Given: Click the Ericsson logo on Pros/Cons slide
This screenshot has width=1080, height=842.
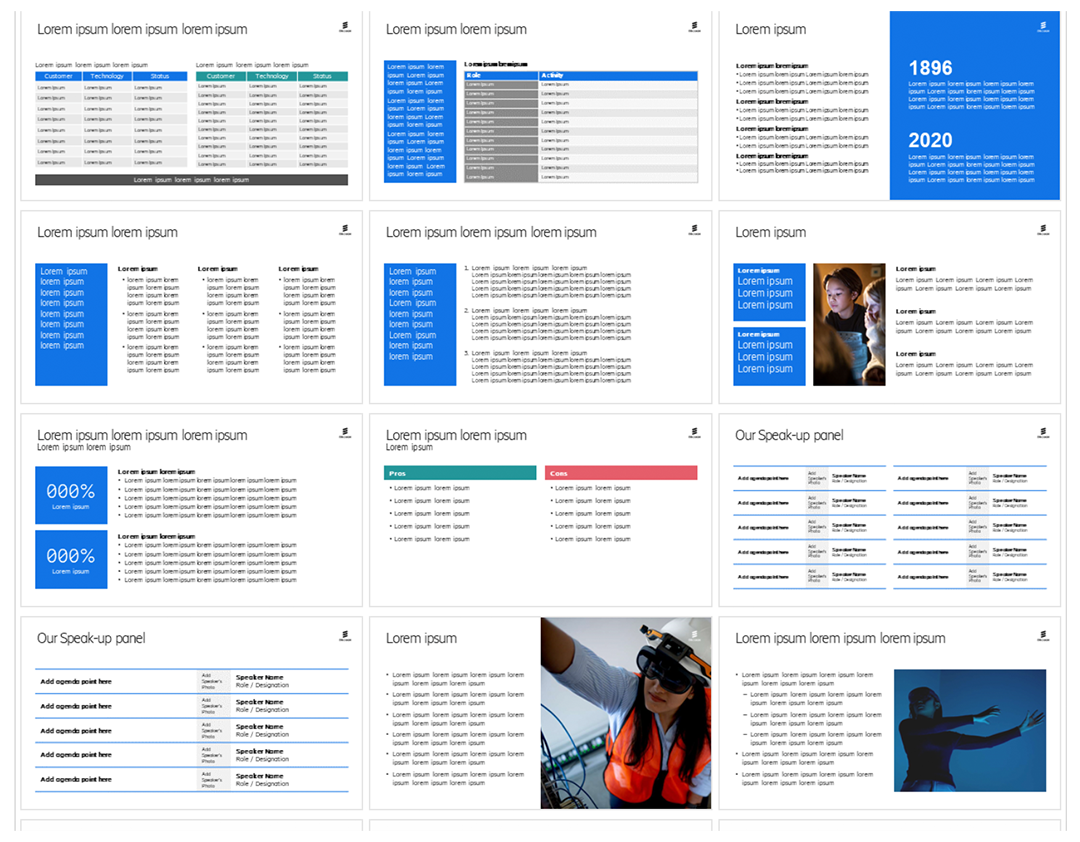Looking at the screenshot, I should coord(694,433).
